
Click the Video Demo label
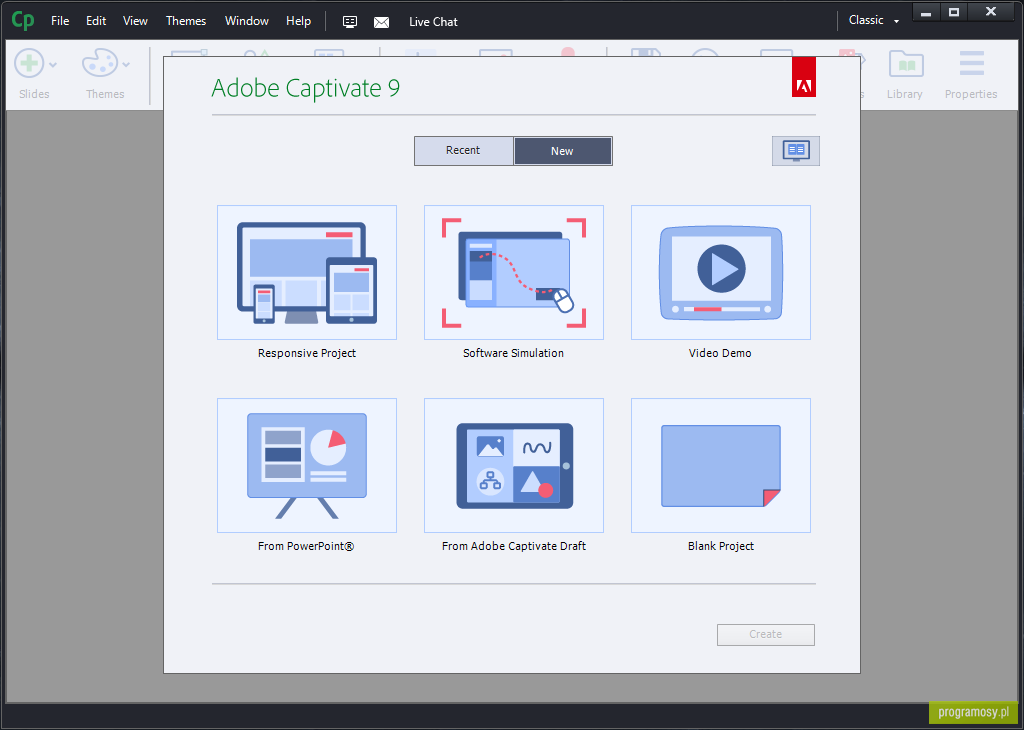point(720,353)
